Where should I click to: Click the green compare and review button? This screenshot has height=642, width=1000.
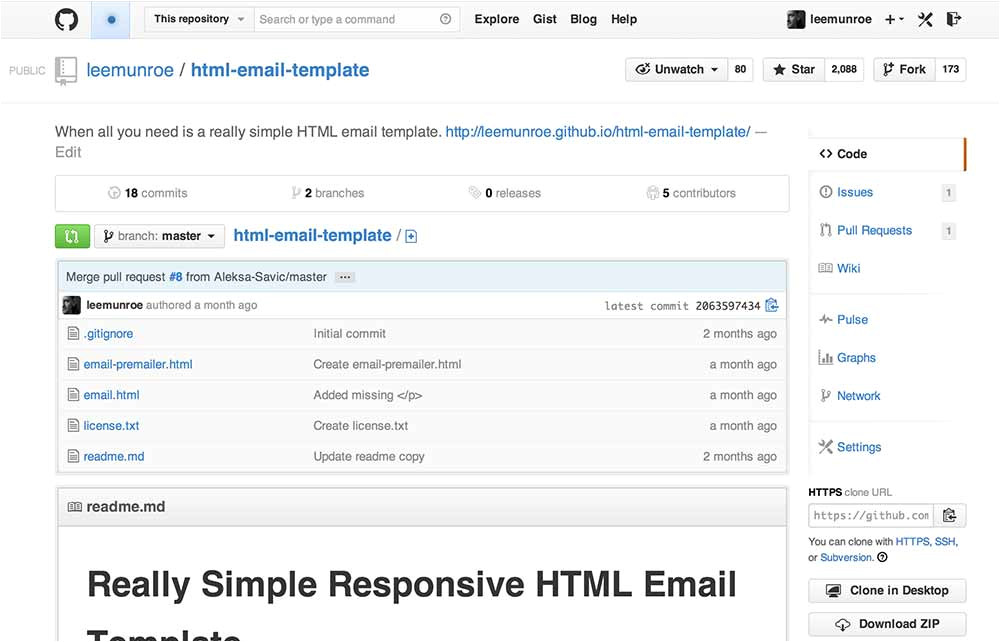tap(71, 236)
